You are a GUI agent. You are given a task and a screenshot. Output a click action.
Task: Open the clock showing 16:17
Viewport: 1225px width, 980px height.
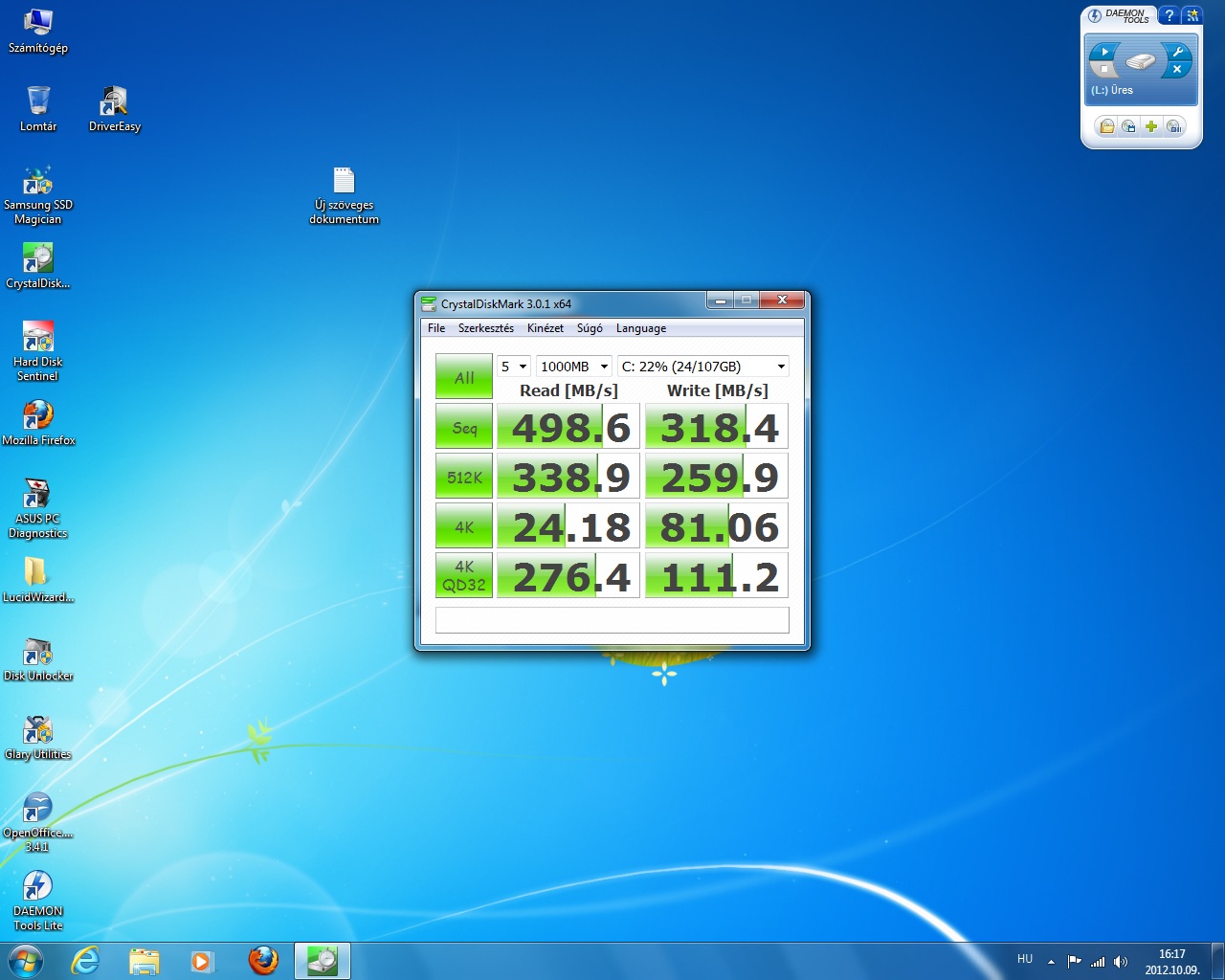coord(1172,962)
